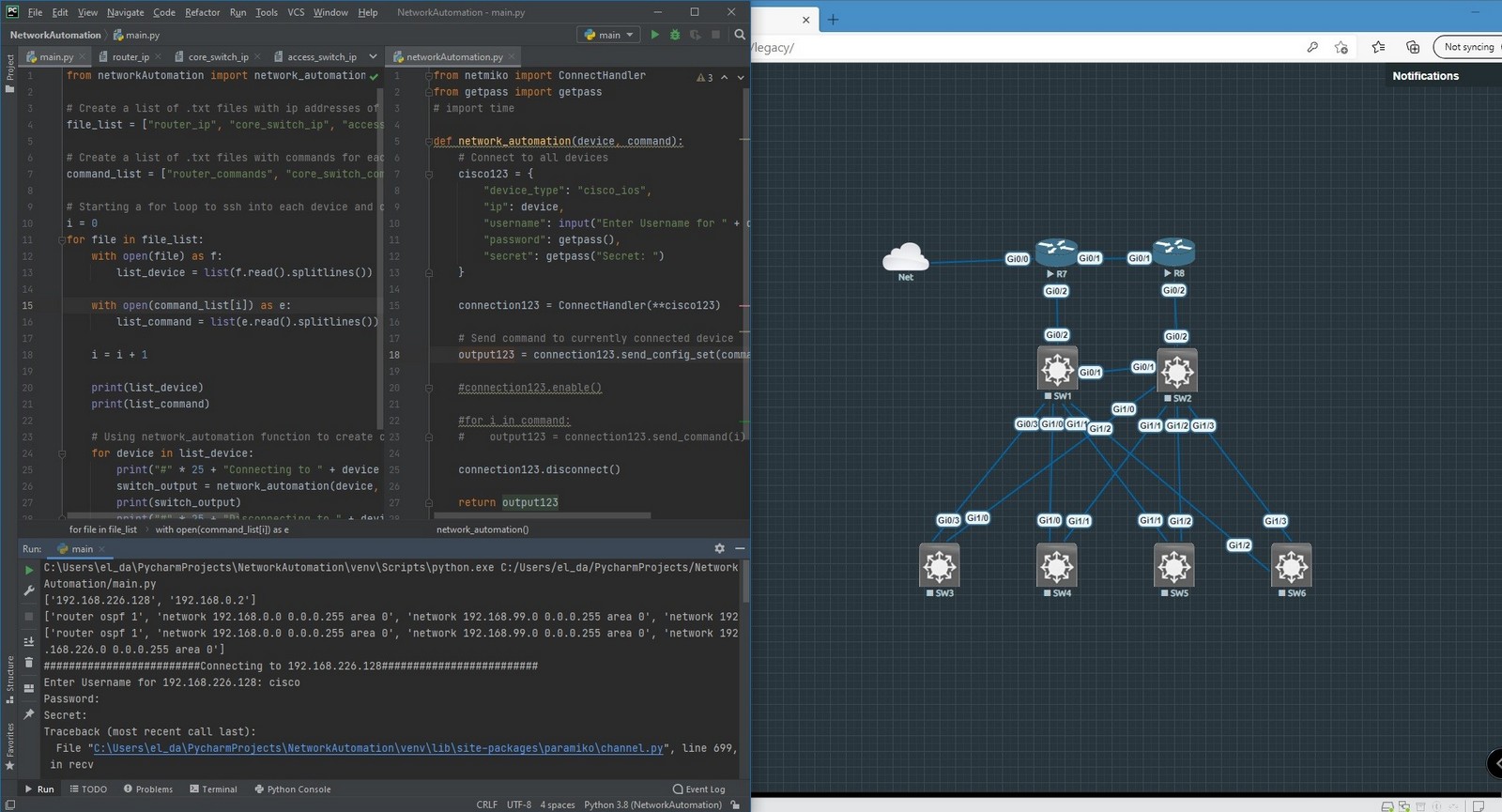This screenshot has width=1502, height=812.
Task: Switch to the router_ip editor tab
Action: click(x=130, y=57)
